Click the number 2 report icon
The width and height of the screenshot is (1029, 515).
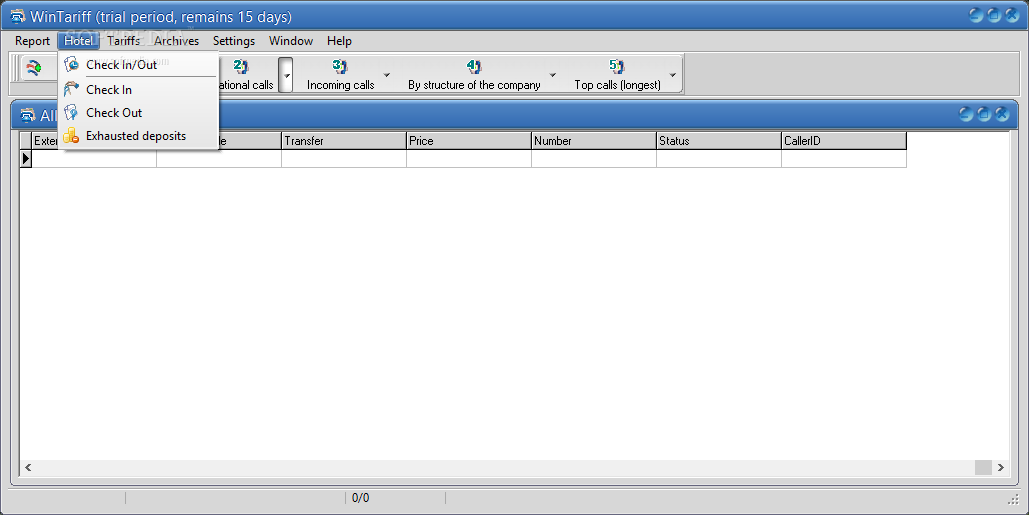tap(241, 66)
